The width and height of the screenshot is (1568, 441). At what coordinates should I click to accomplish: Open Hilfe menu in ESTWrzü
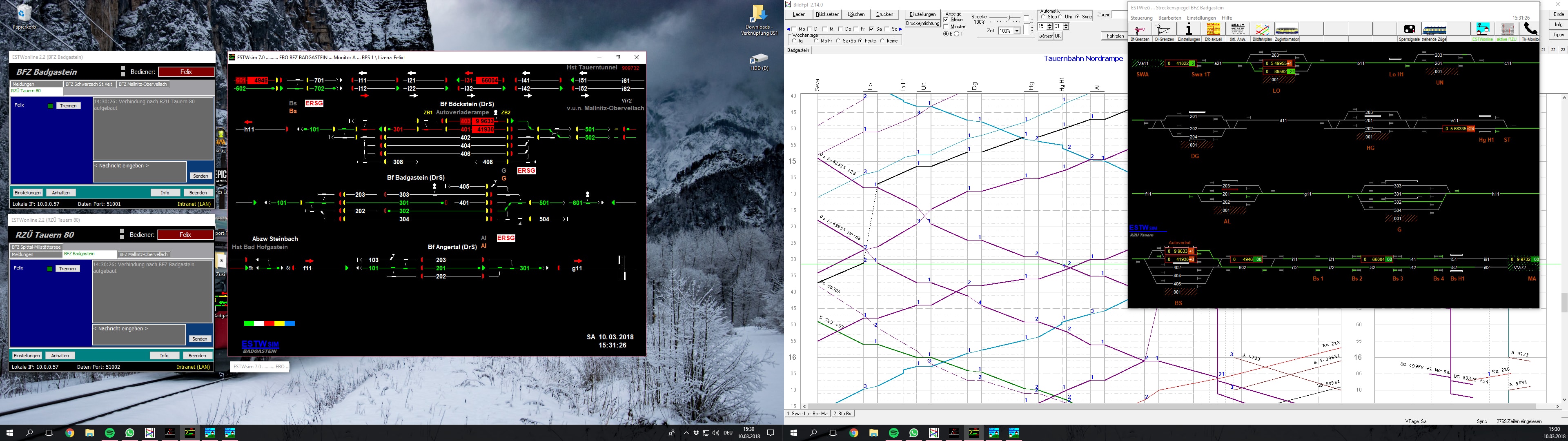[1227, 18]
